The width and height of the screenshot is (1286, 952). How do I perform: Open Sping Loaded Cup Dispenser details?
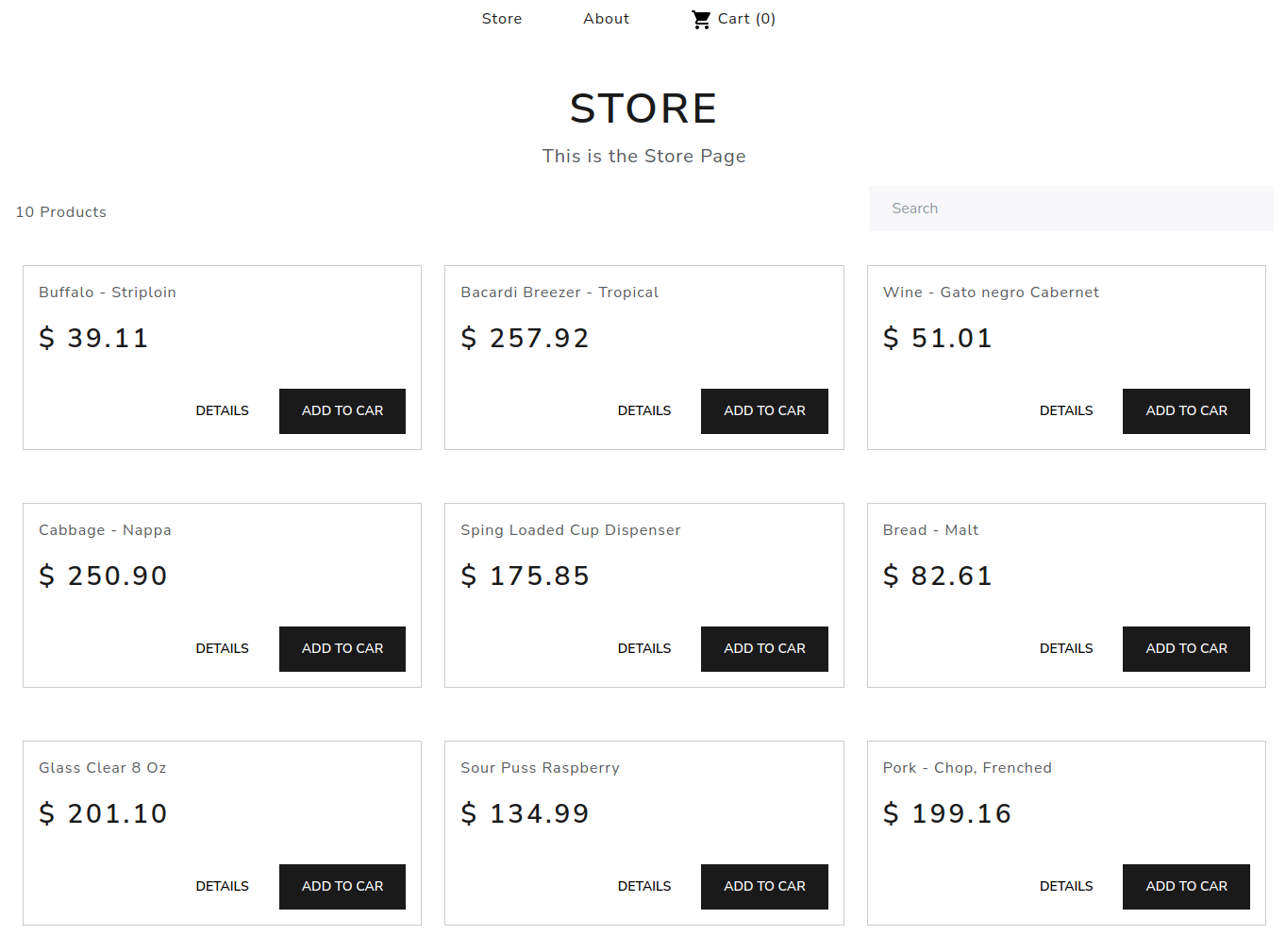[644, 649]
